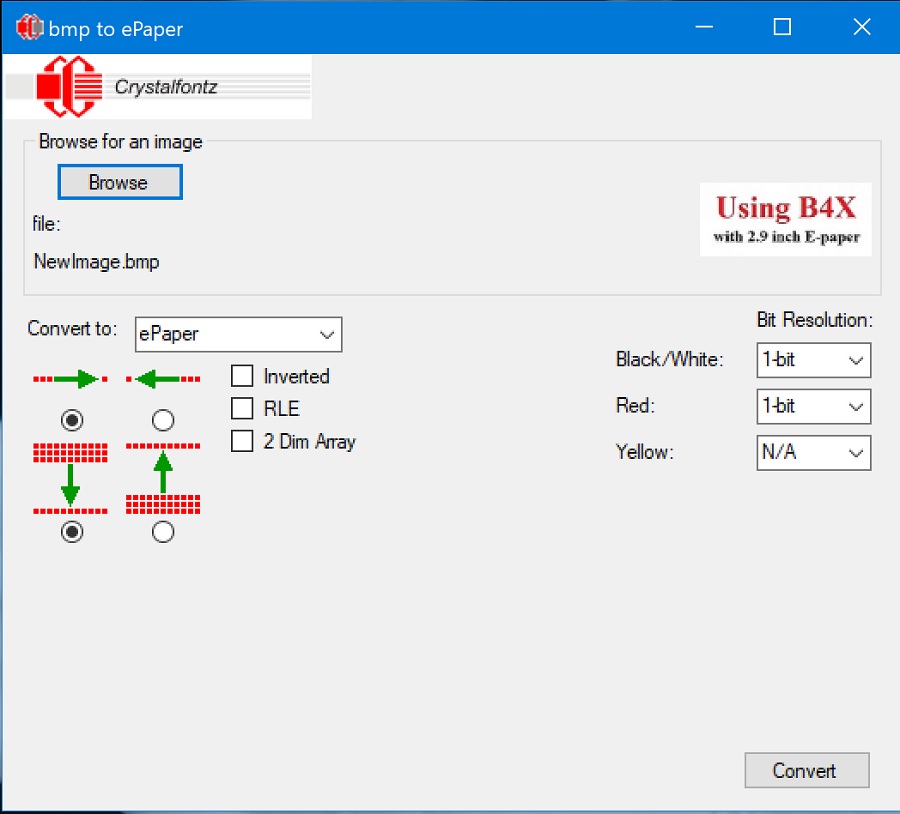Click the 'Bit Resolution:' label
This screenshot has height=814, width=900.
[x=814, y=320]
